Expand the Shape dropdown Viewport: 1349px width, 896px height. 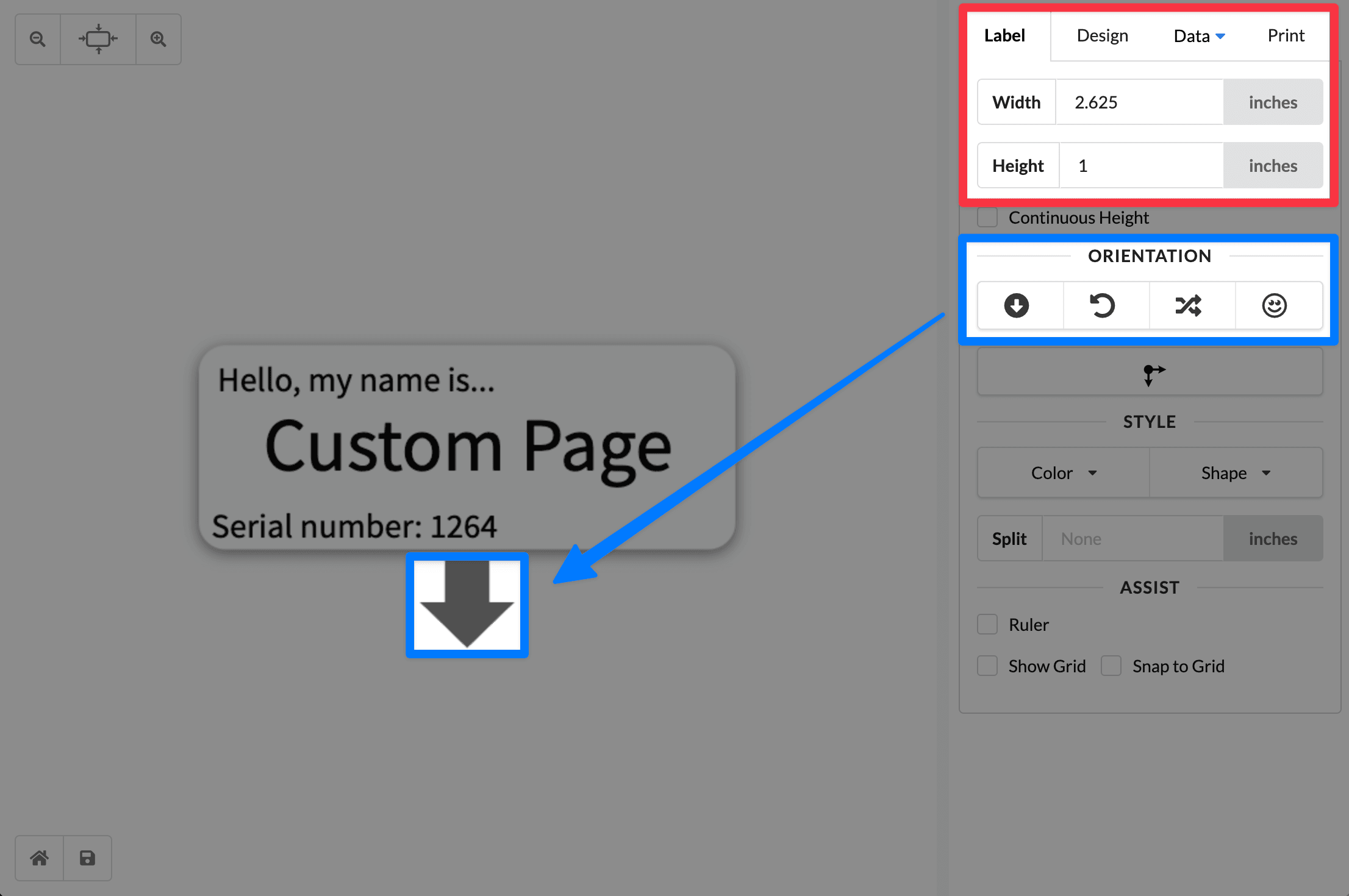coord(1236,473)
